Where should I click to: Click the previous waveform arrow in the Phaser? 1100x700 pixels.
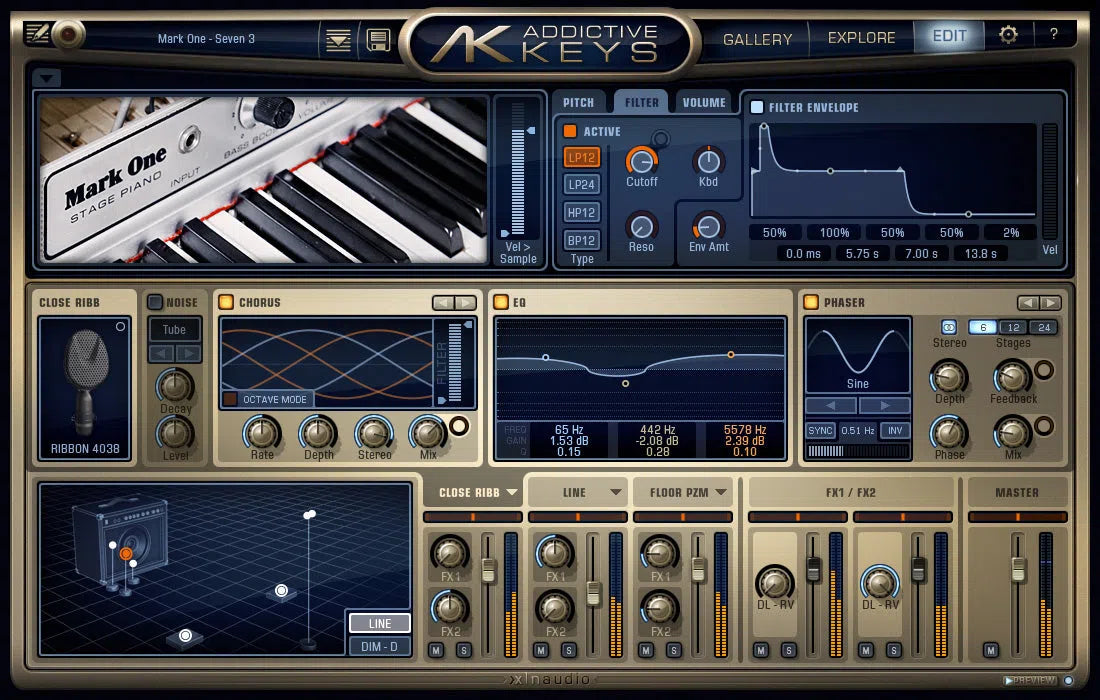click(x=831, y=403)
